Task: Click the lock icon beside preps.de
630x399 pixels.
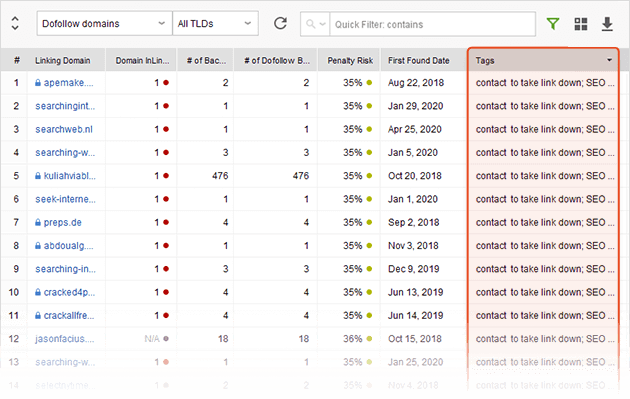Action: 38,222
